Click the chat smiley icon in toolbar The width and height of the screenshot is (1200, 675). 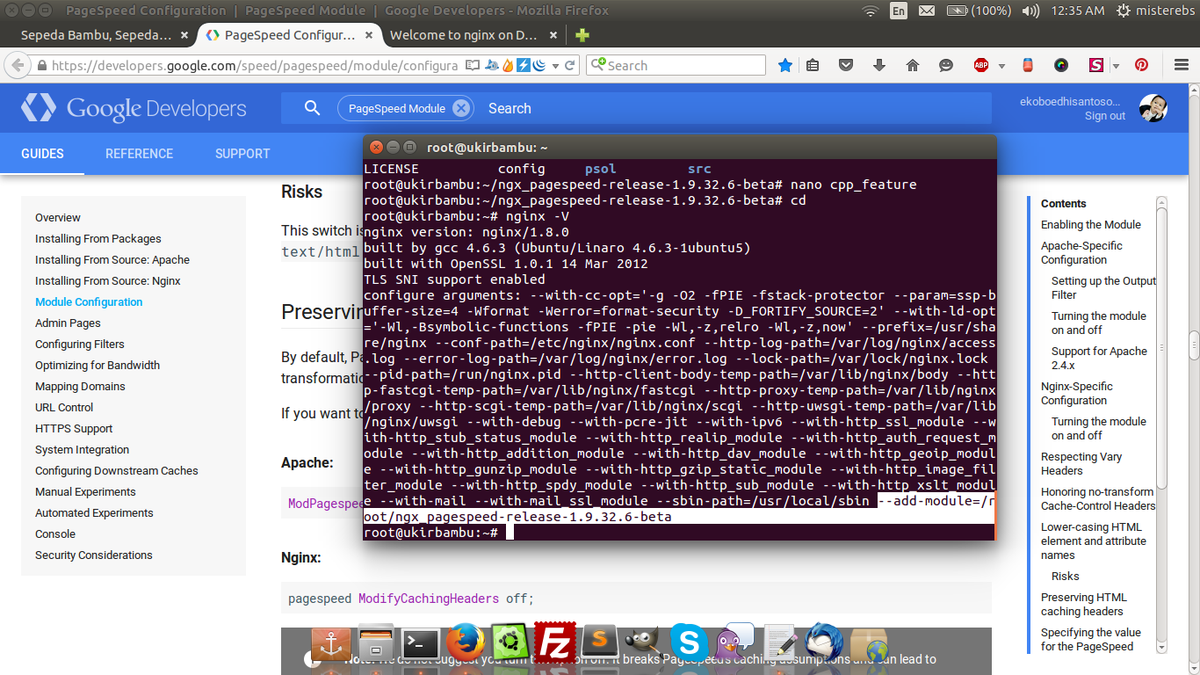(x=945, y=65)
